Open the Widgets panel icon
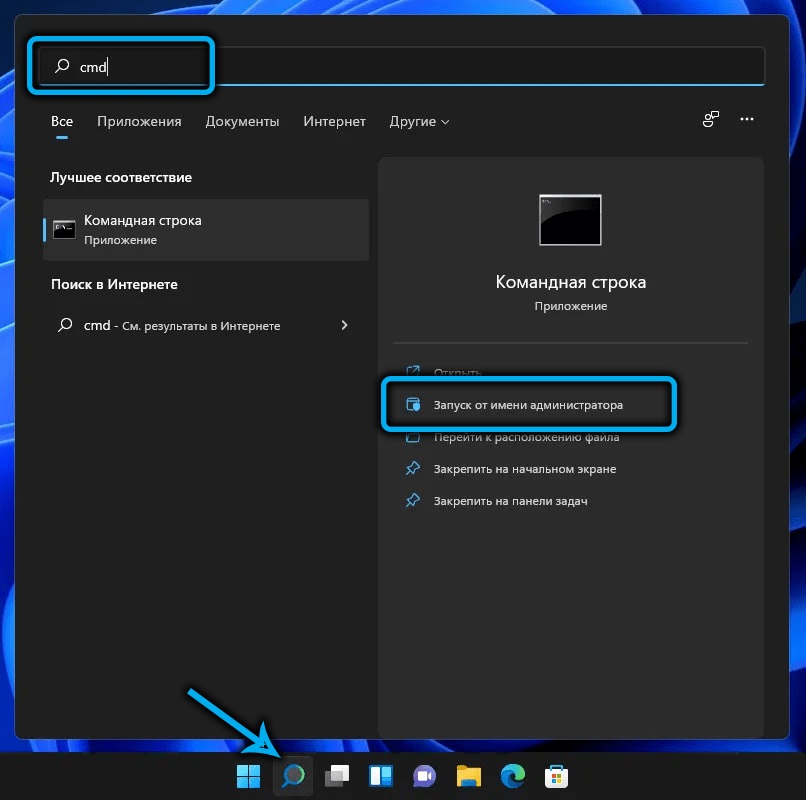This screenshot has width=806, height=800. click(381, 776)
